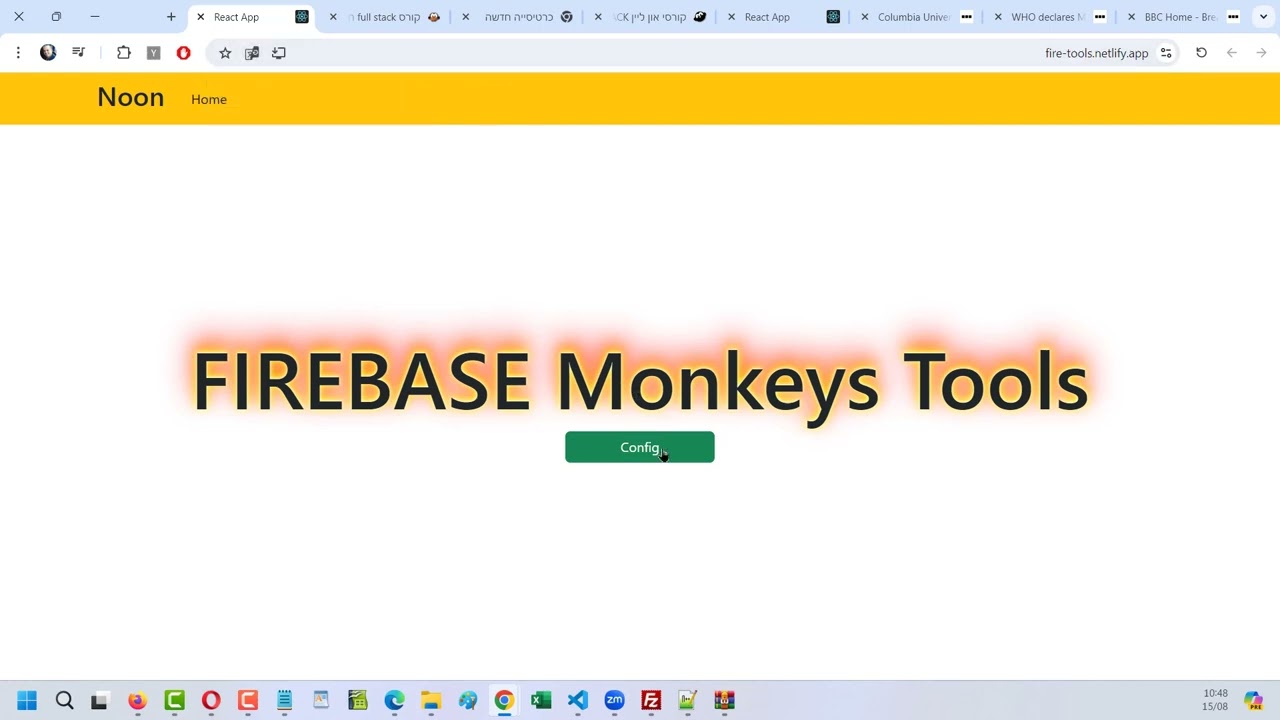Launch Opera from taskbar
This screenshot has width=1280, height=720.
(211, 701)
